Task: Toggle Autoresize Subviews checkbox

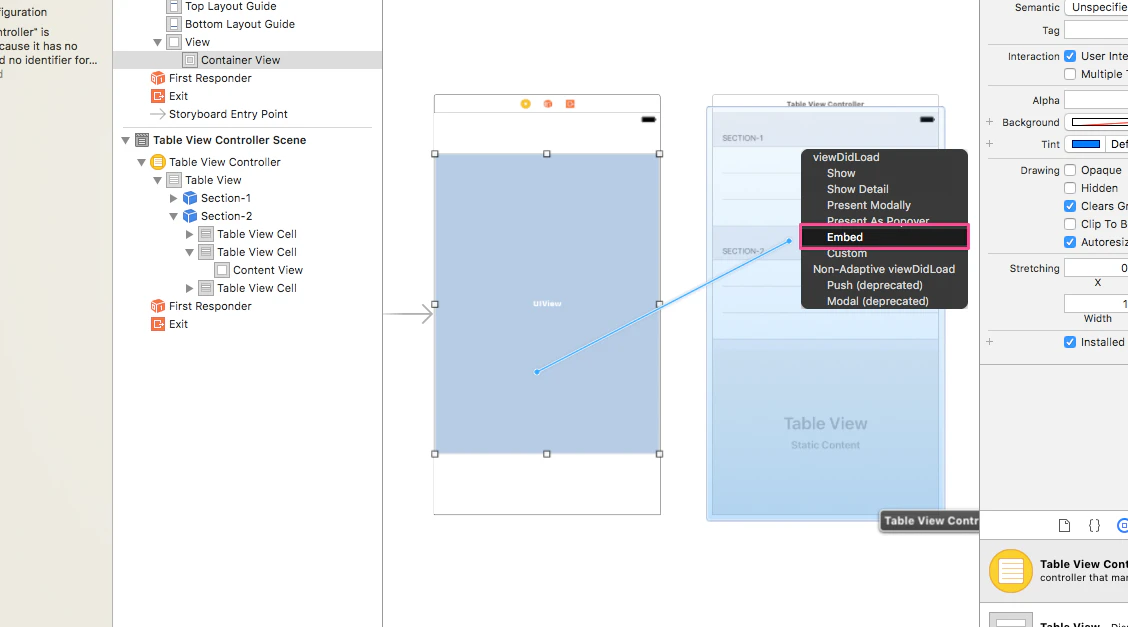Action: [1070, 242]
